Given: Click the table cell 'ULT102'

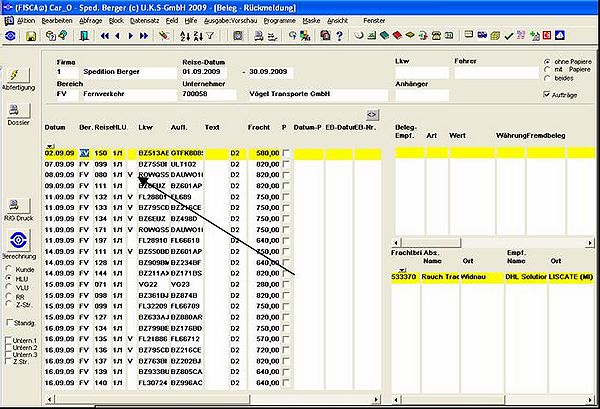Looking at the screenshot, I should [186, 164].
